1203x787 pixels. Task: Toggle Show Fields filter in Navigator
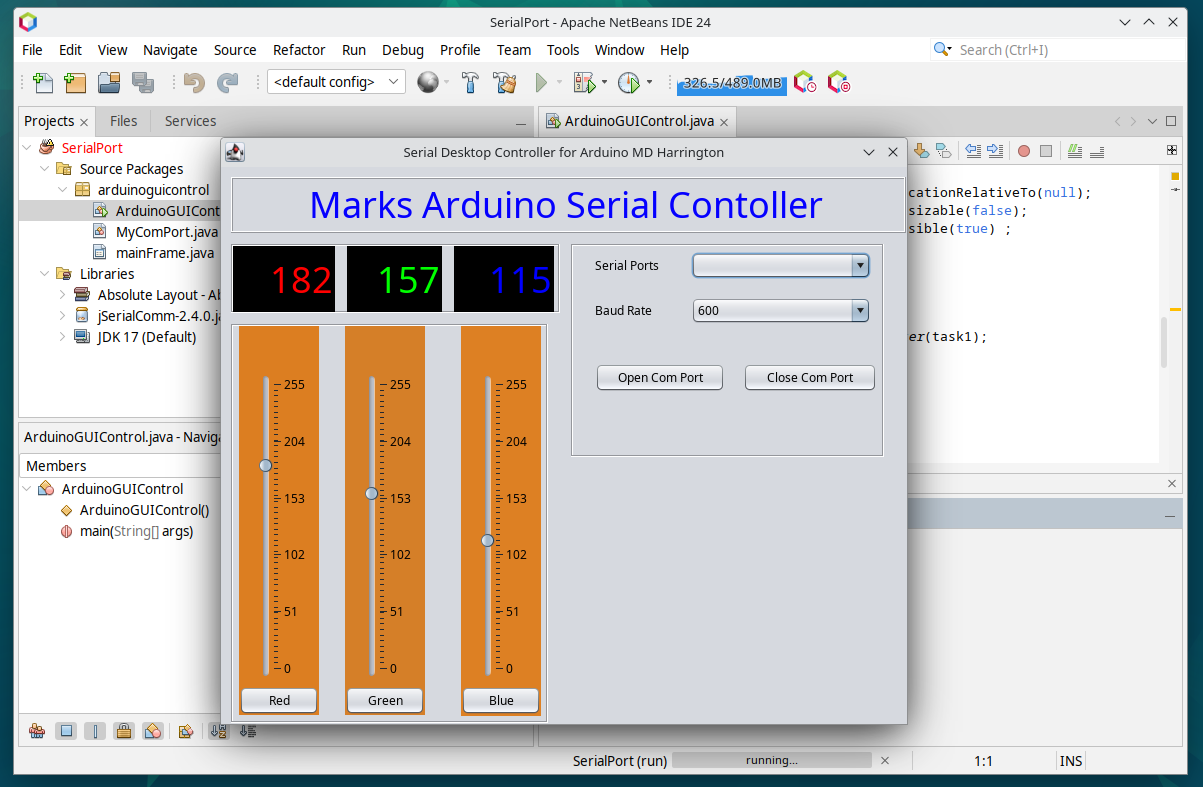click(66, 731)
